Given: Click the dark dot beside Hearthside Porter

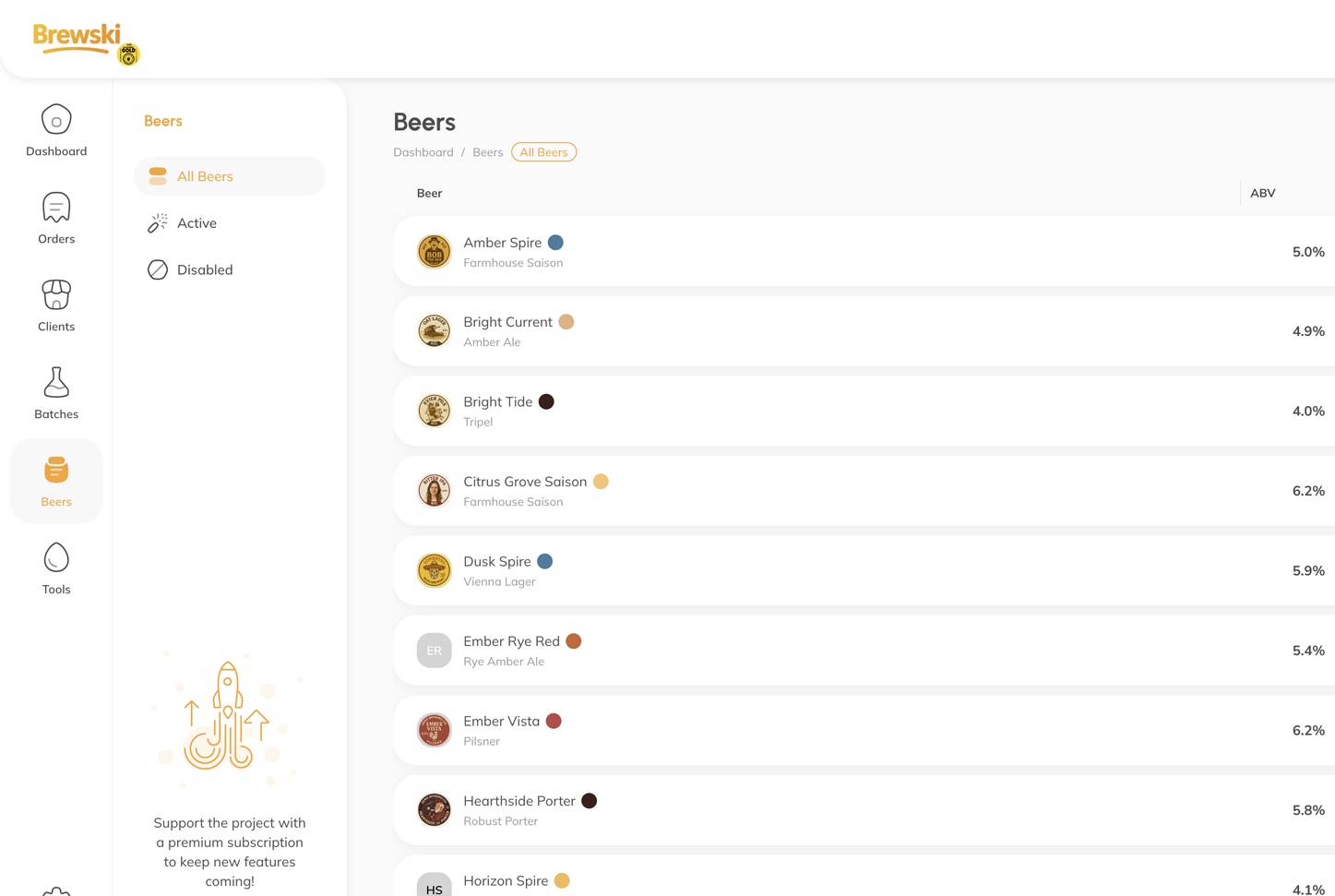Looking at the screenshot, I should coord(590,800).
